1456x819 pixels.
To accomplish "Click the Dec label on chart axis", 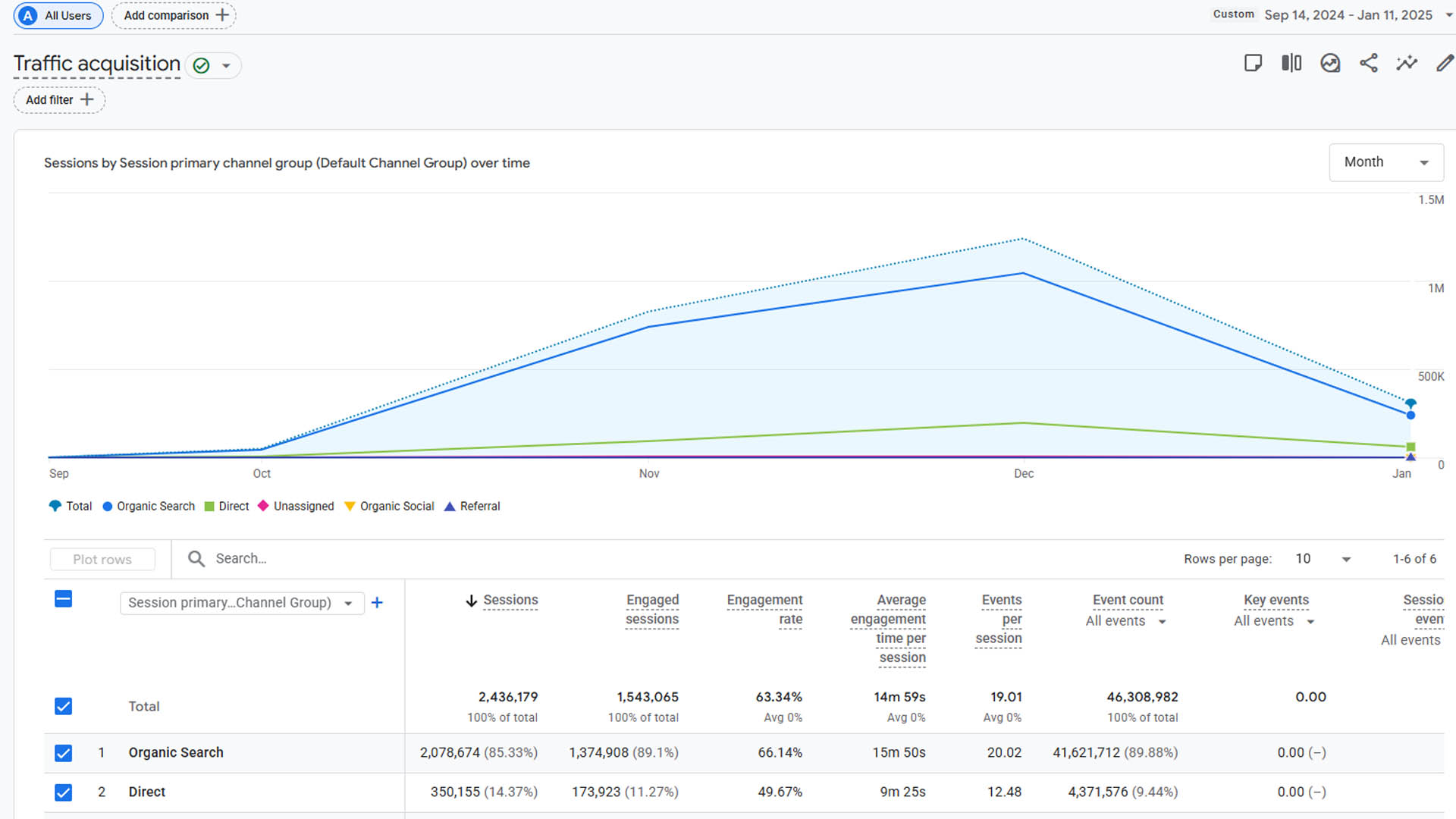I will [1024, 474].
